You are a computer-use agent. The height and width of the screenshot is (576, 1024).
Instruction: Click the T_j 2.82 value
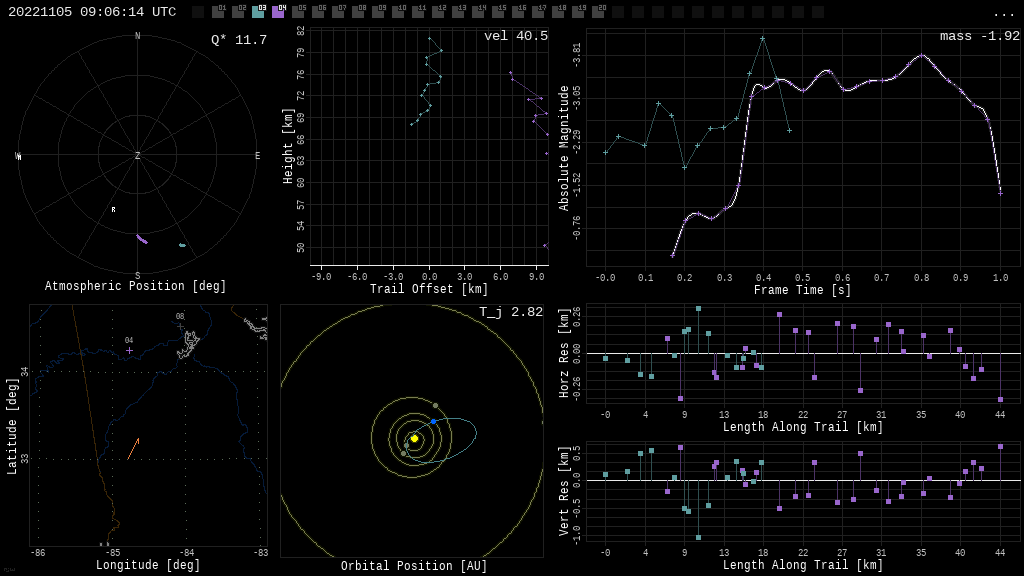510,312
